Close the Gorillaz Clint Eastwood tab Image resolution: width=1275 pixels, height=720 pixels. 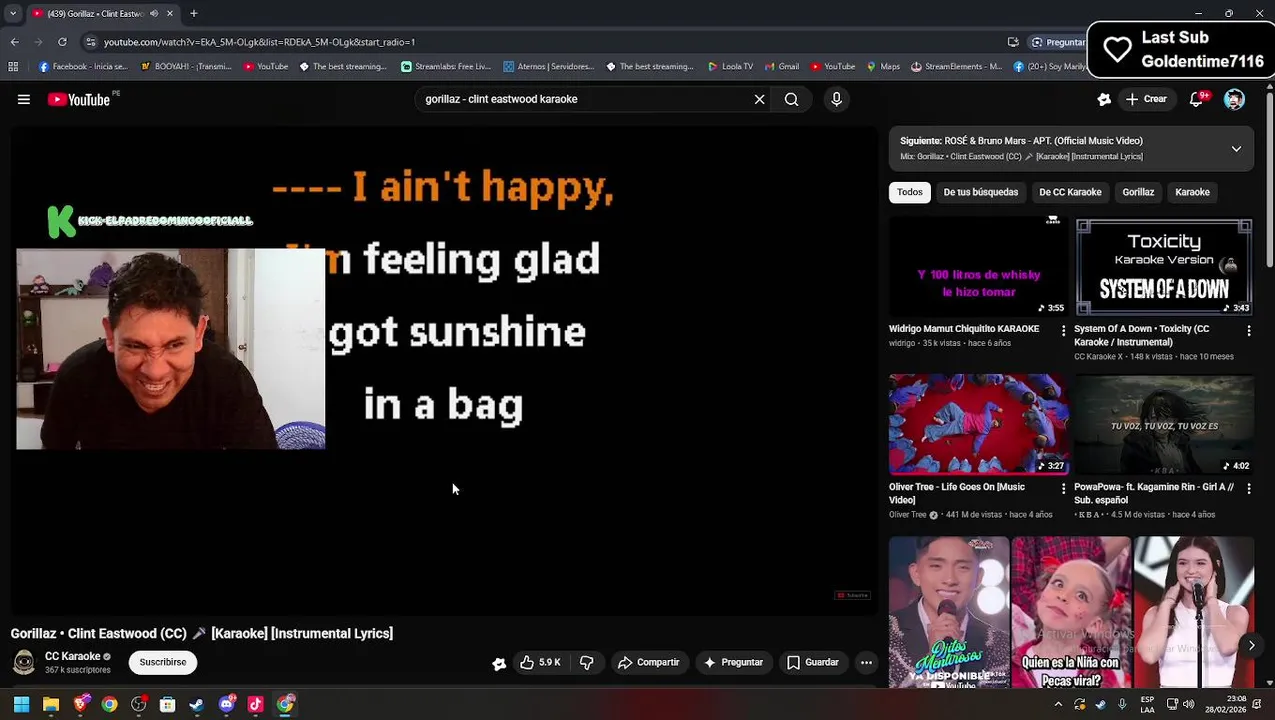pyautogui.click(x=170, y=13)
